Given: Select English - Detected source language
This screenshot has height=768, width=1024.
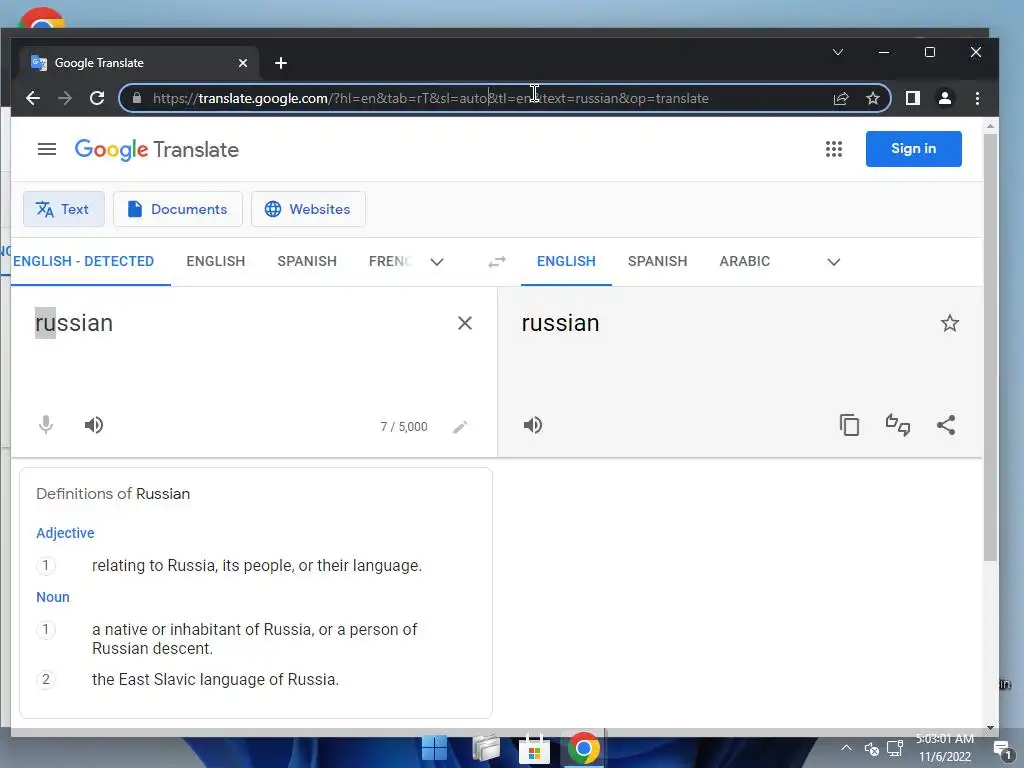Looking at the screenshot, I should (84, 261).
